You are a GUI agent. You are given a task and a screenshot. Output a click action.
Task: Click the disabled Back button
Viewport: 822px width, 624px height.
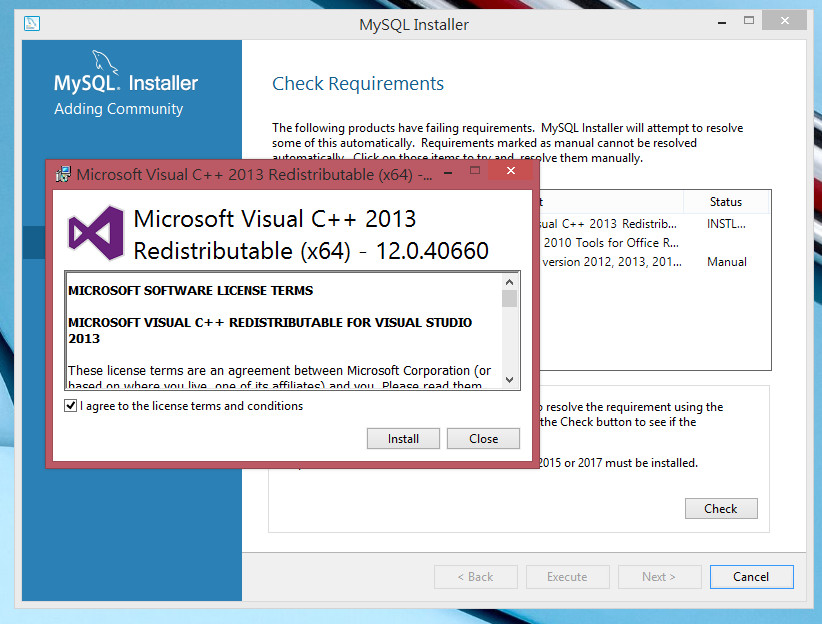(475, 577)
